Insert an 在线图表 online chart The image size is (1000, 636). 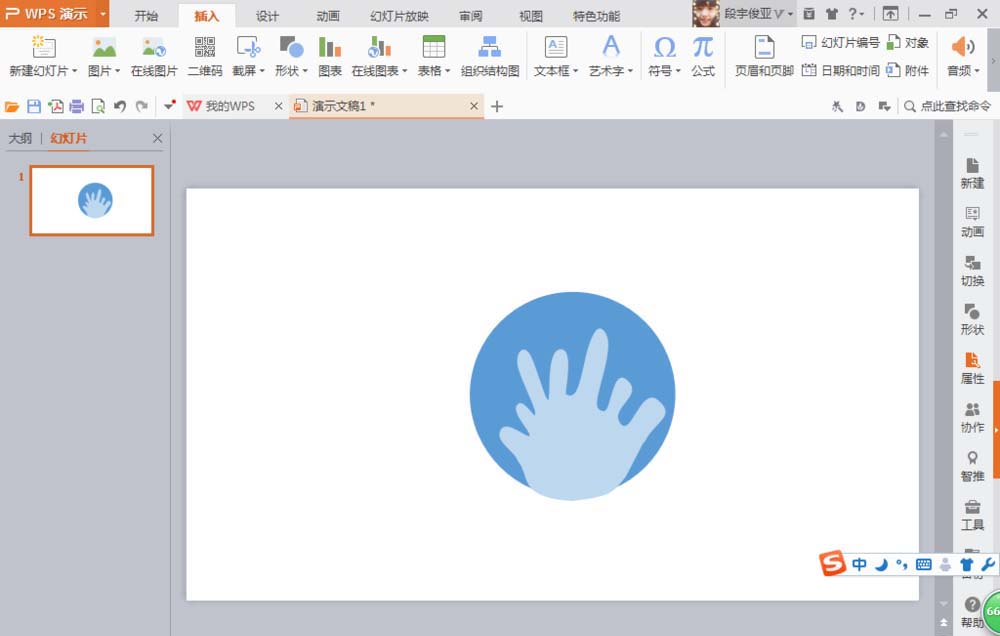click(x=379, y=56)
